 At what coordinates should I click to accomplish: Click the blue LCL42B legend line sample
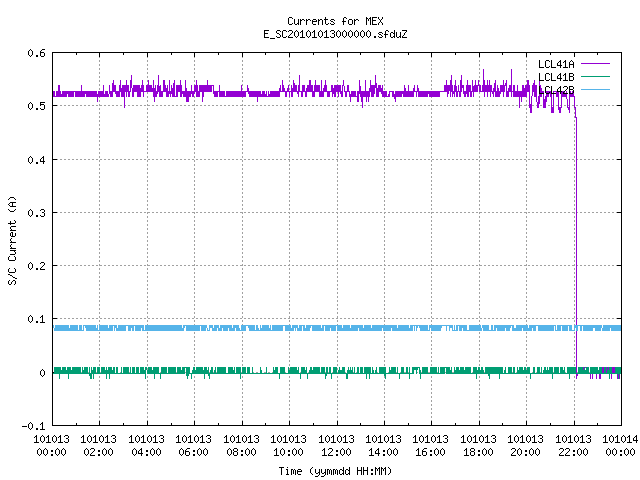click(x=595, y=89)
